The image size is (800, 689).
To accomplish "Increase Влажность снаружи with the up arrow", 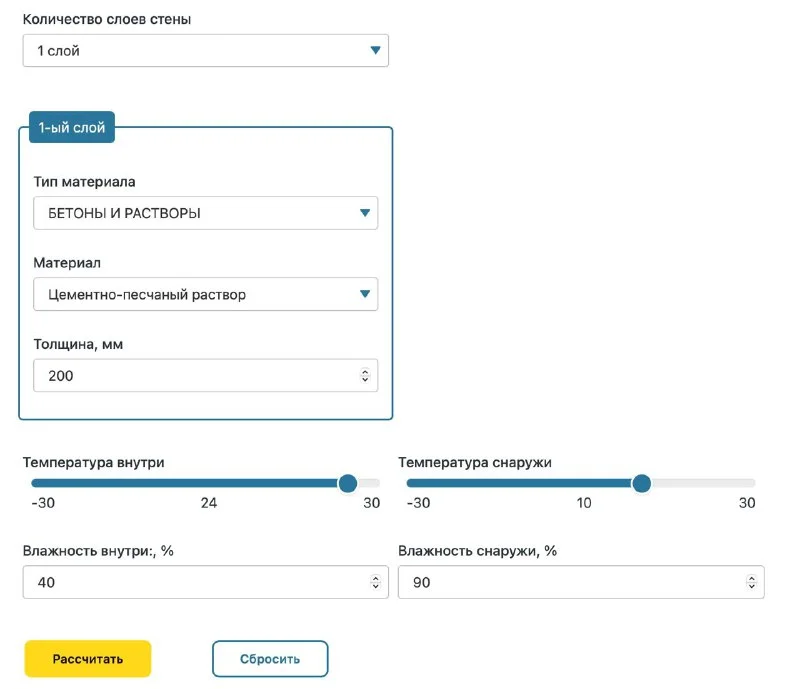I will click(751, 577).
